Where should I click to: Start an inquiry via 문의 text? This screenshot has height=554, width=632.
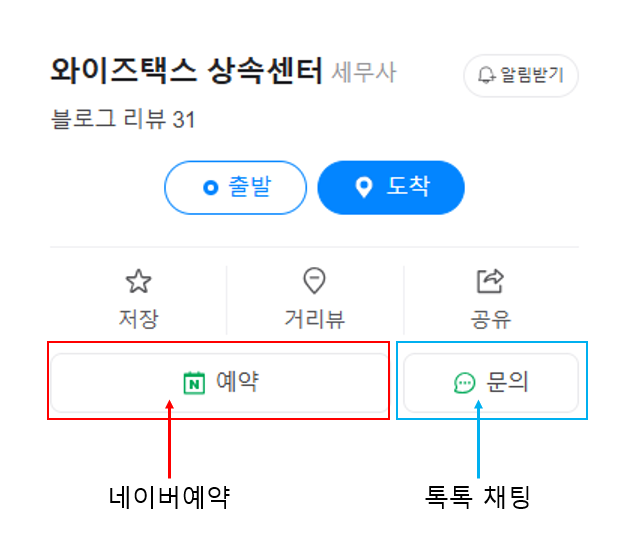point(508,381)
